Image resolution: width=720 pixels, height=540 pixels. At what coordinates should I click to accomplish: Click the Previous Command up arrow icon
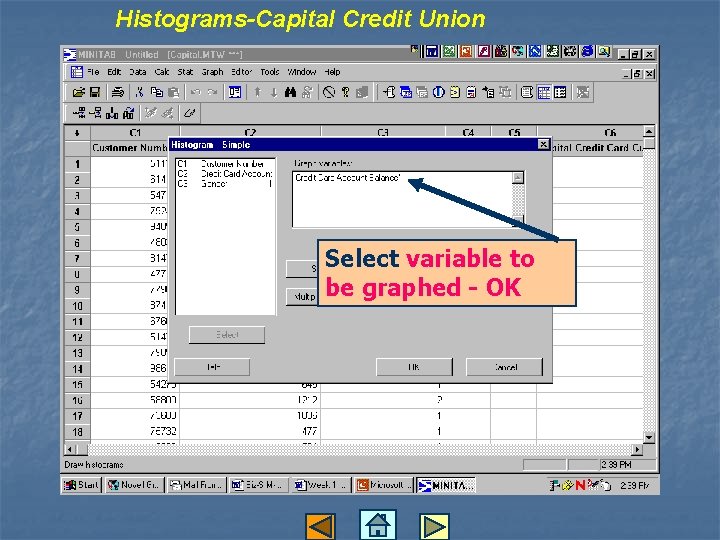tap(258, 92)
